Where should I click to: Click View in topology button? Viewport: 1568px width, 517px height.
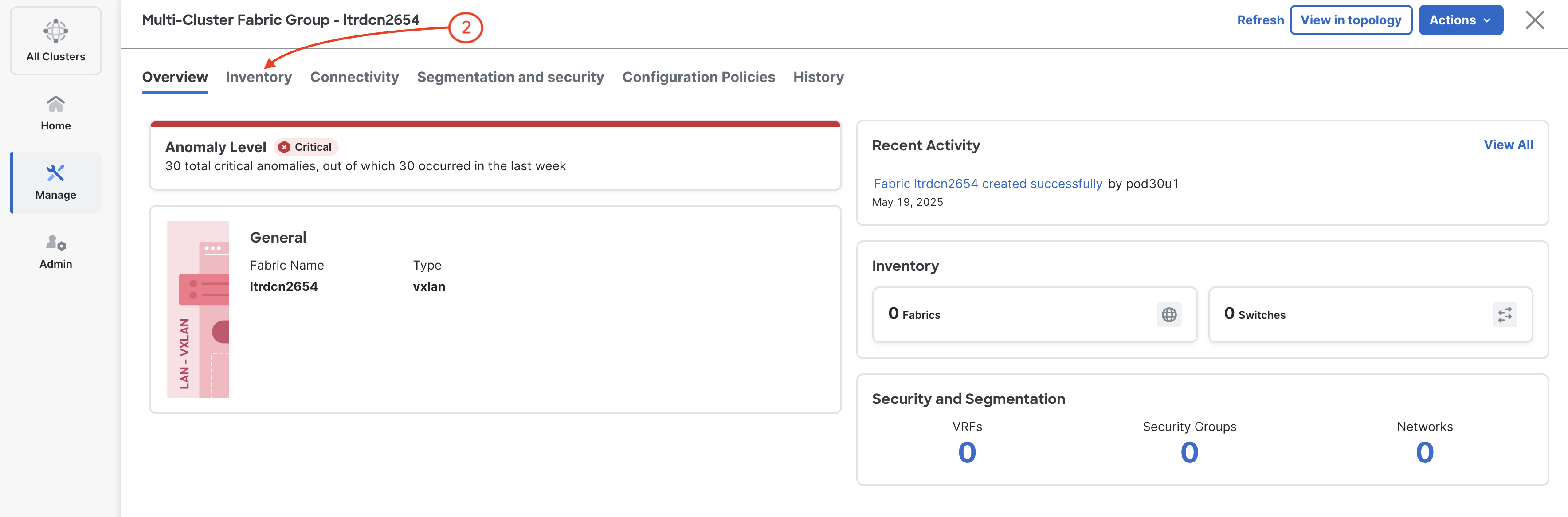(1351, 20)
